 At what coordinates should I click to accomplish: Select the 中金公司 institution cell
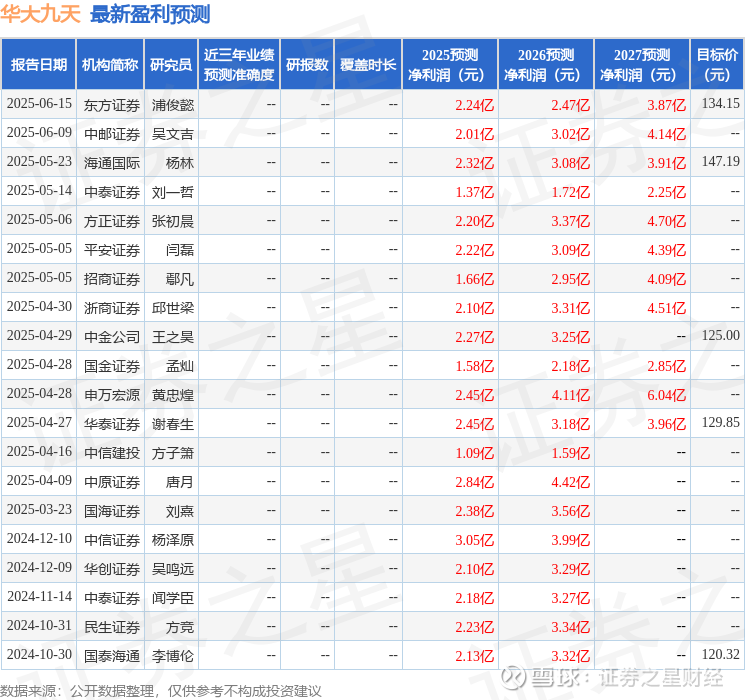112,337
